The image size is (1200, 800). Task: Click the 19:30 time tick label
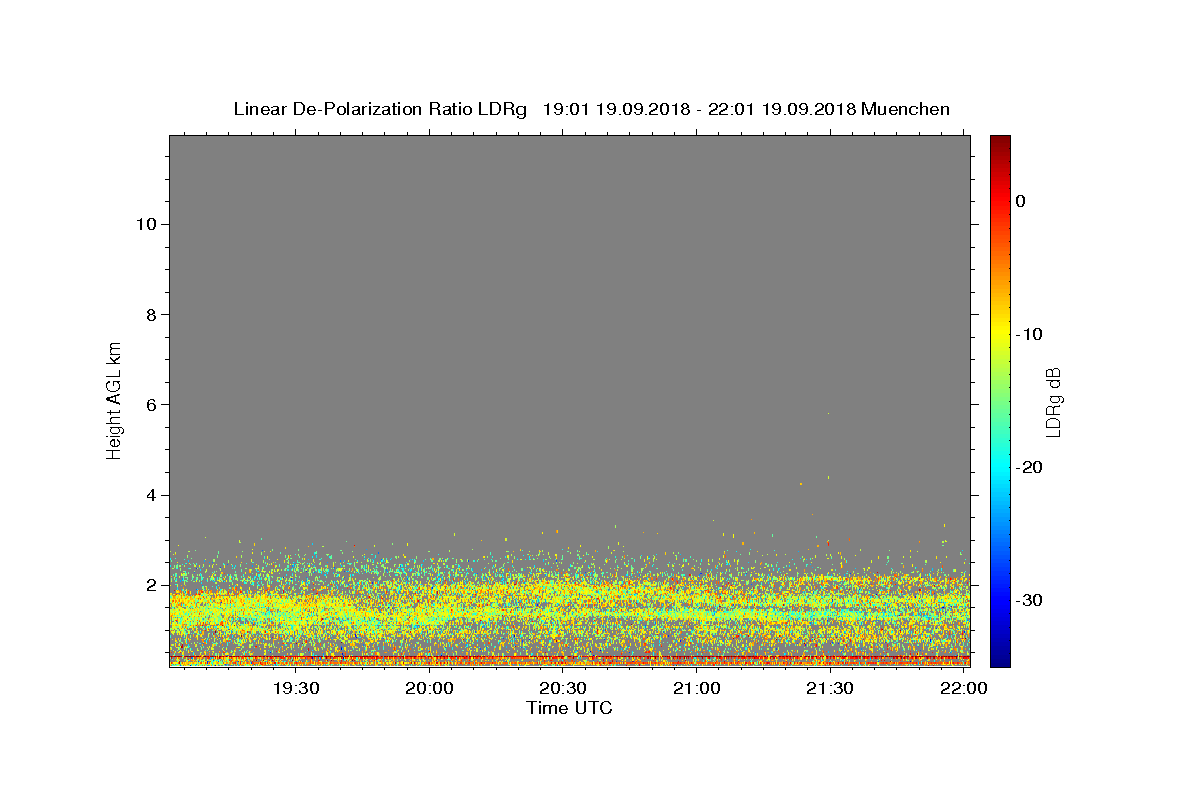[296, 689]
